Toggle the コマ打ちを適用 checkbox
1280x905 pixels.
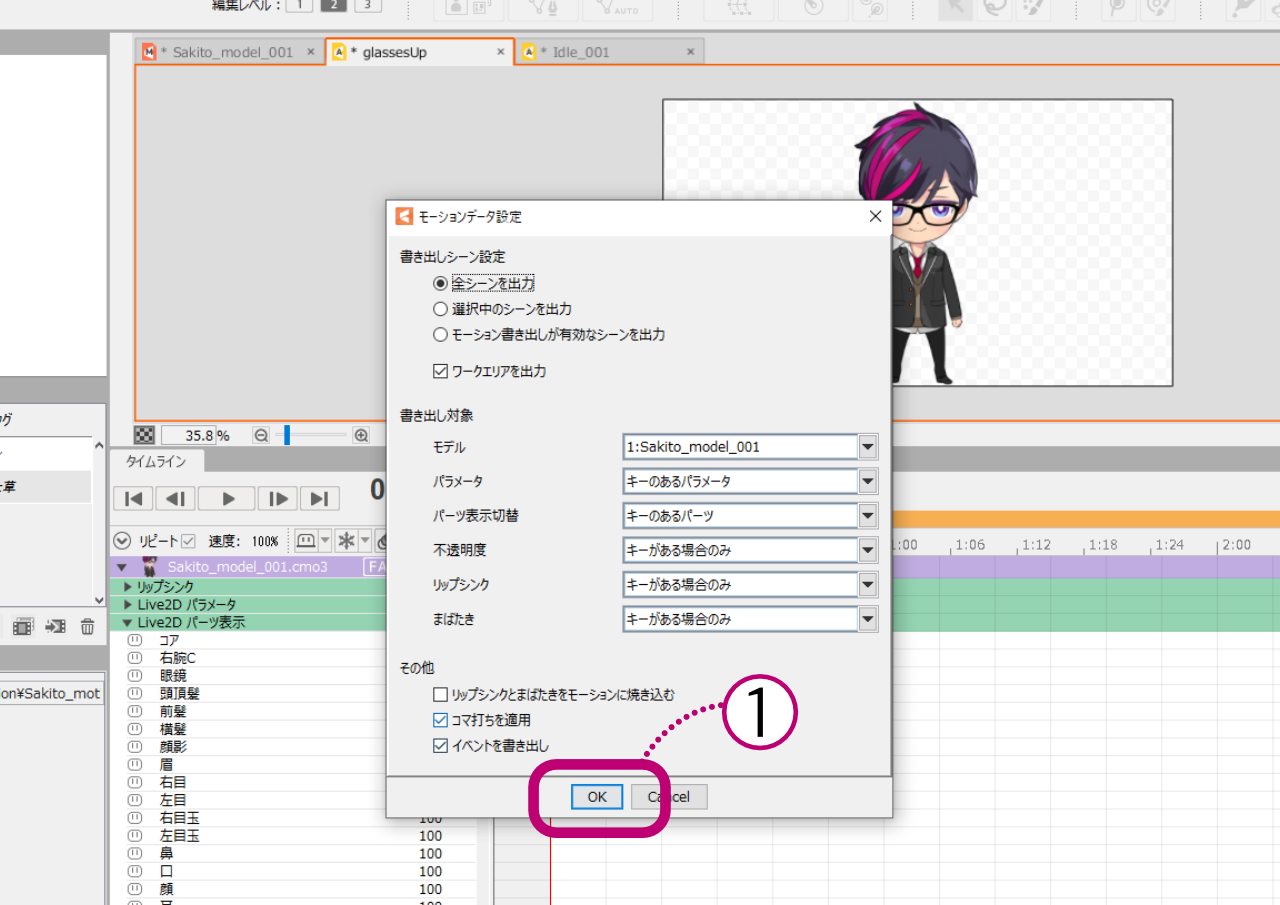pos(440,720)
